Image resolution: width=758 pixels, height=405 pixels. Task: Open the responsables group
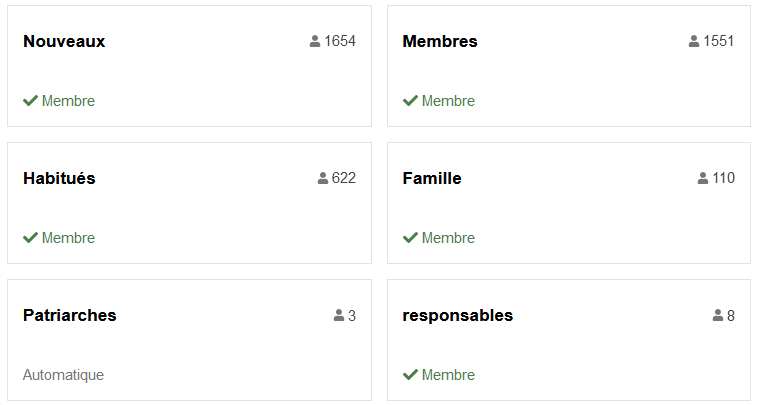pos(458,316)
